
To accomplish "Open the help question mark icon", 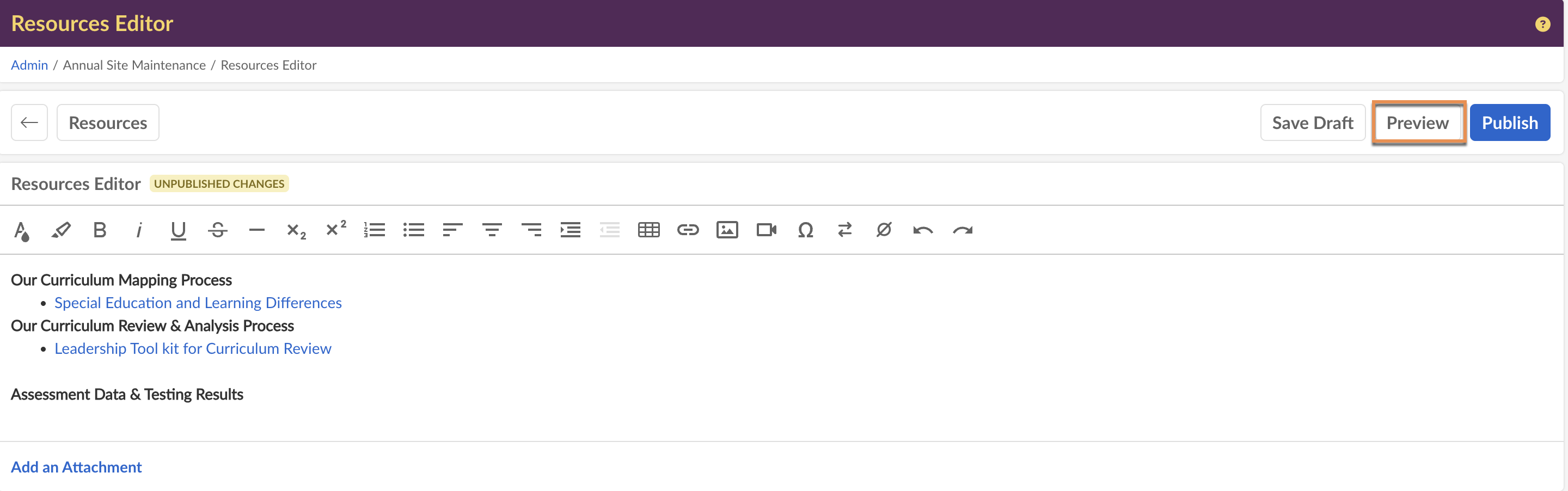I will [x=1542, y=24].
